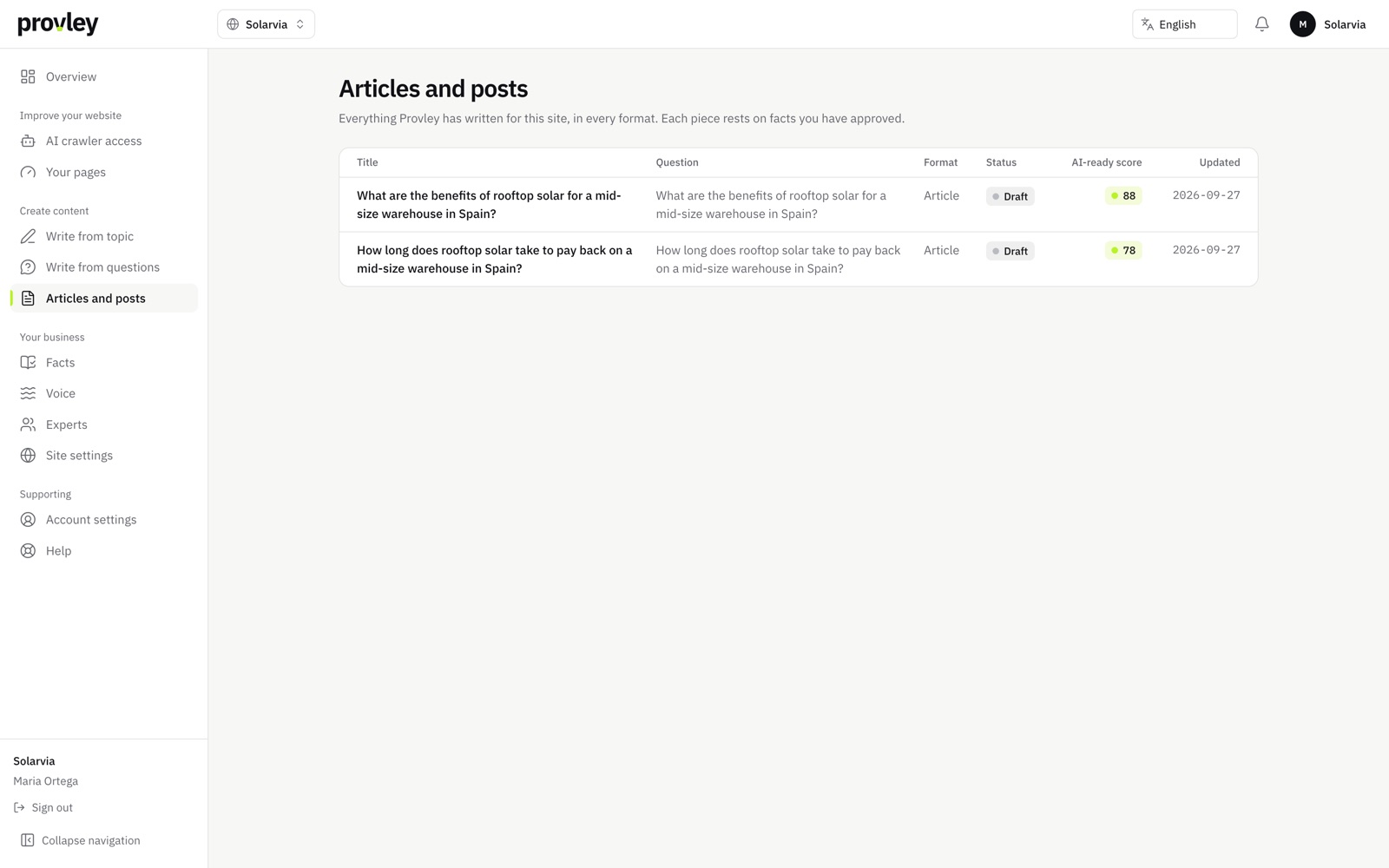Click the Write from questions icon
The image size is (1389, 868).
(x=28, y=267)
